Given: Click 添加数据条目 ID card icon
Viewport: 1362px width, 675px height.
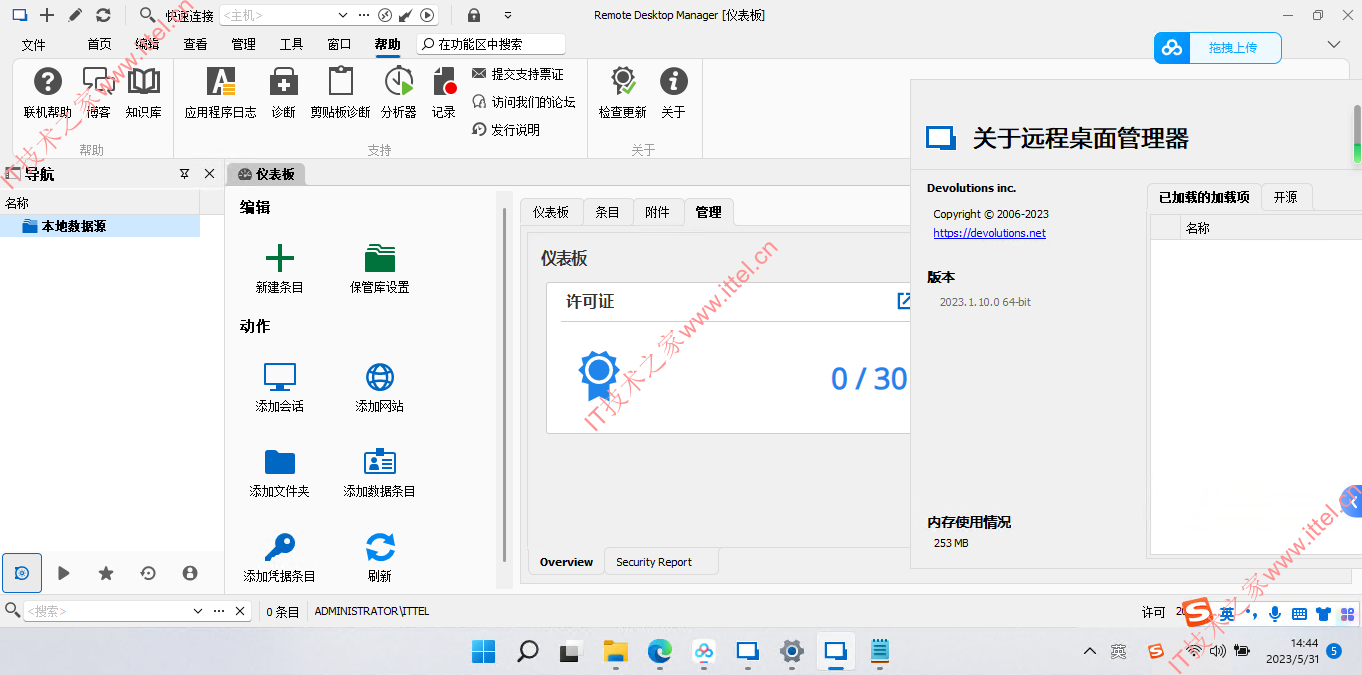Looking at the screenshot, I should (x=379, y=462).
